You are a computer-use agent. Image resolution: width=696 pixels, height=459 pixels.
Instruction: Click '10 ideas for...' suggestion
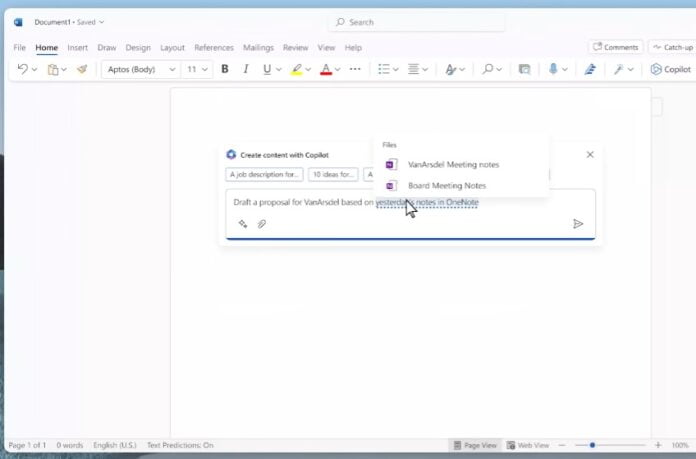[333, 174]
